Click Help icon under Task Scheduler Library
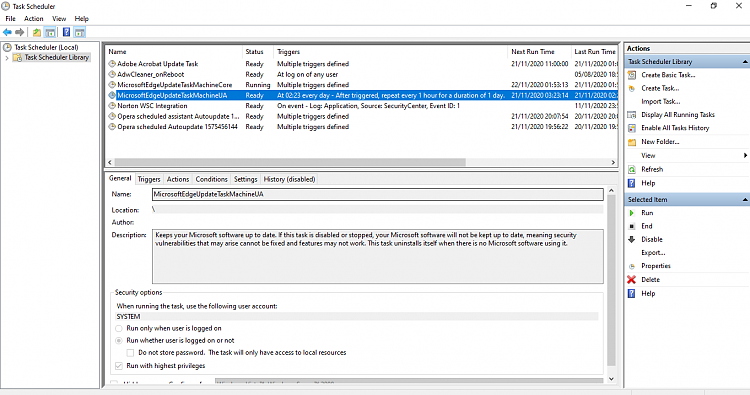Viewport: 750px width, 395px height. [632, 183]
